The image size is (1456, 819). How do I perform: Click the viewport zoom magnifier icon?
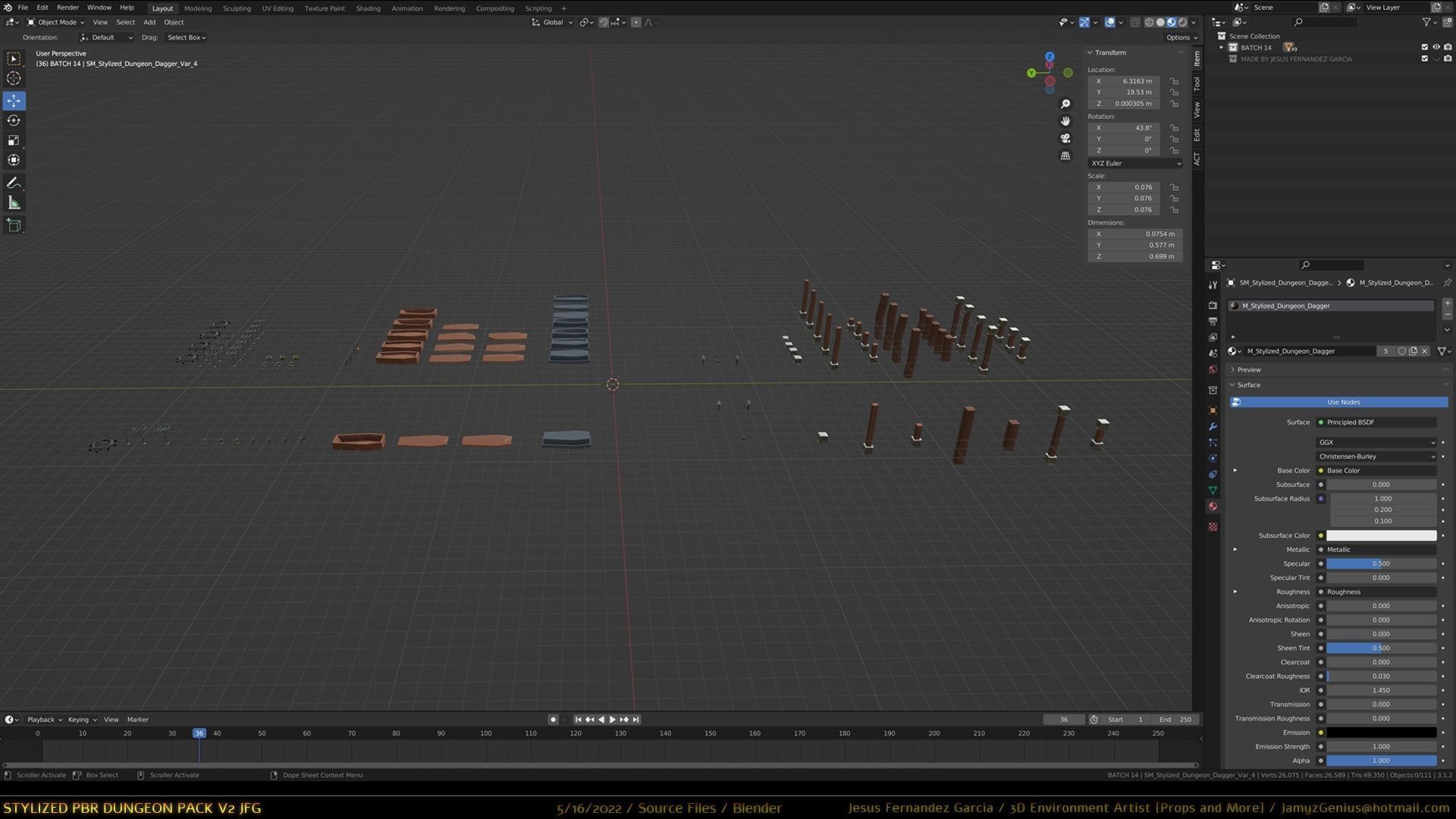1065,104
